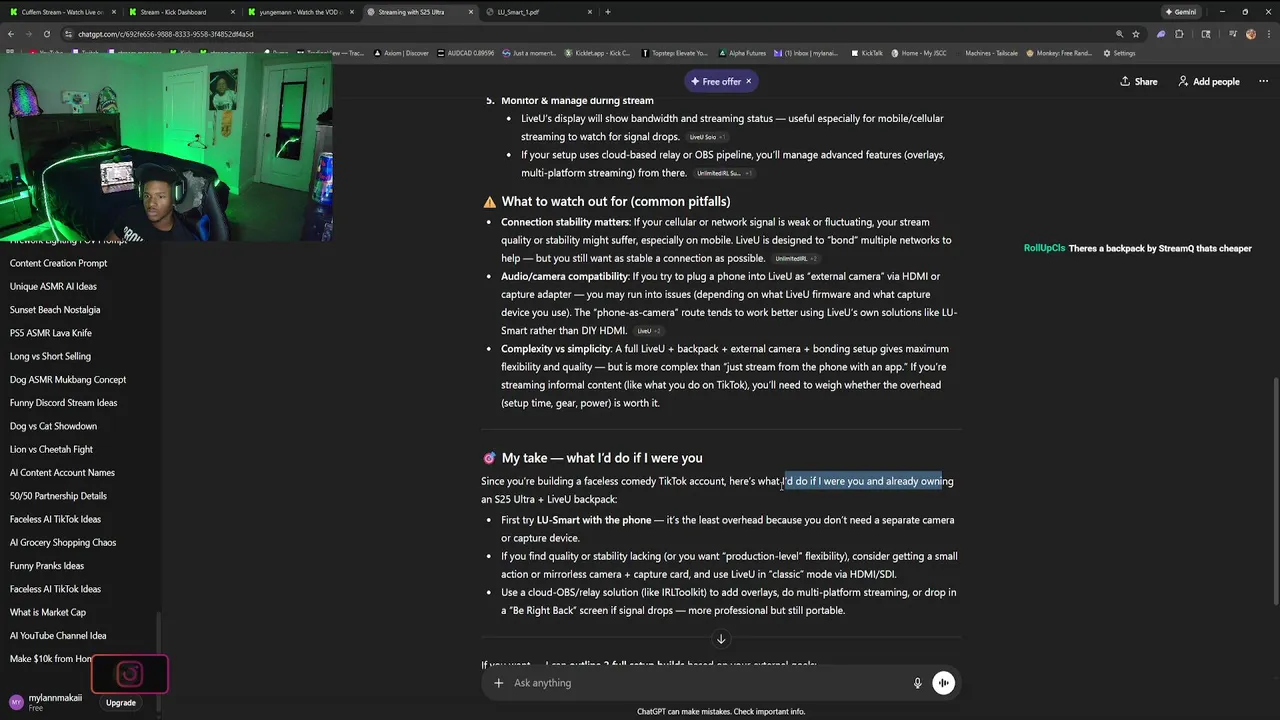The height and width of the screenshot is (720, 1280).
Task: Click the Upgrade button
Action: pos(121,703)
